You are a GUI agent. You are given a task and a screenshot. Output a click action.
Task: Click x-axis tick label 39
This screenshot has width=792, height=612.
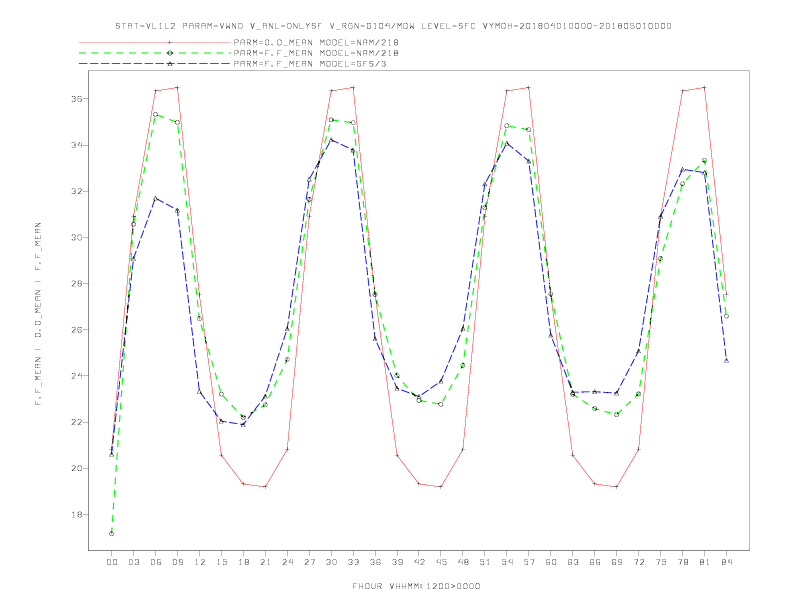(397, 562)
